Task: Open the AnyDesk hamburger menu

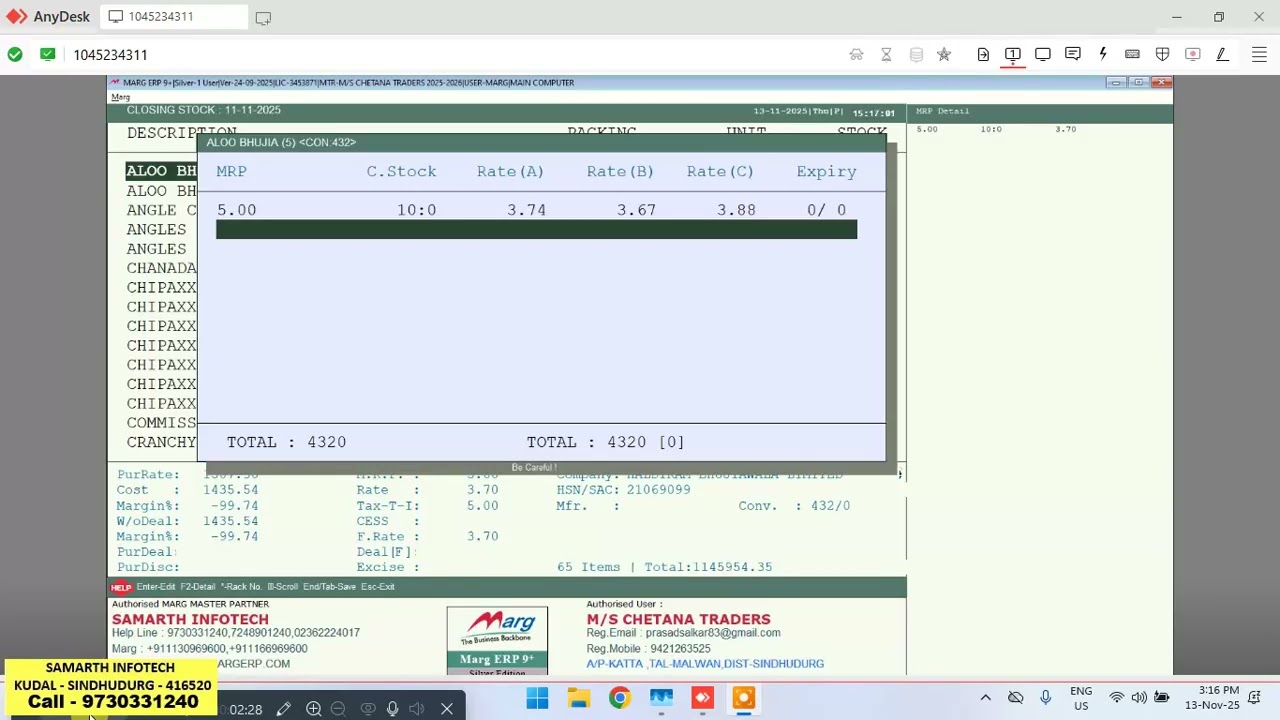Action: 1259,54
